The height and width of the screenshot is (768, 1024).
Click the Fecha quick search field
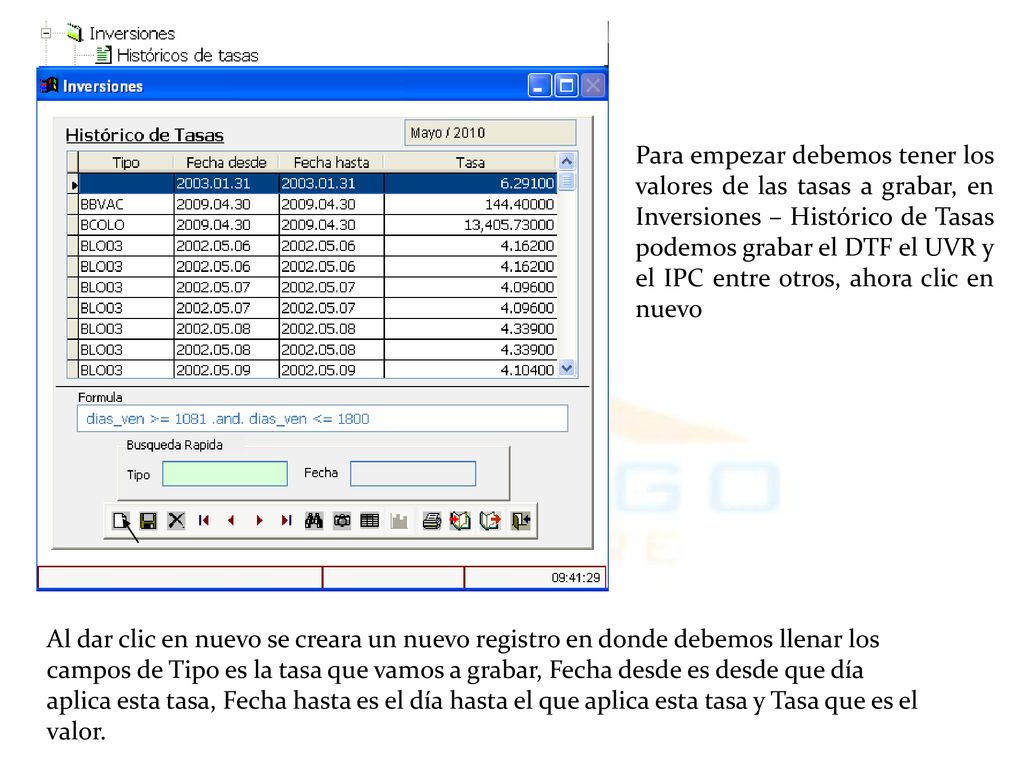coord(413,473)
